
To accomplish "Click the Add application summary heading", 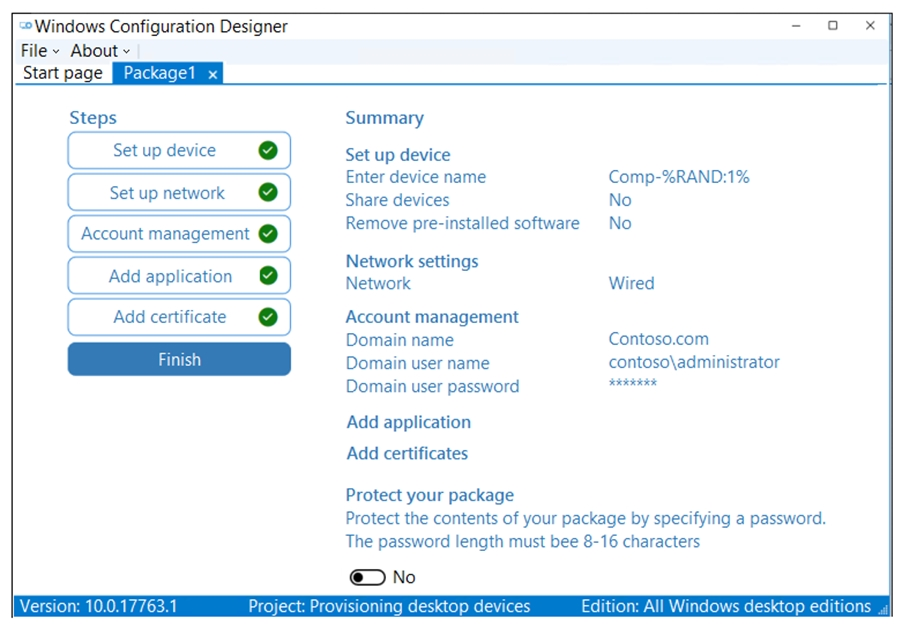I will click(408, 422).
